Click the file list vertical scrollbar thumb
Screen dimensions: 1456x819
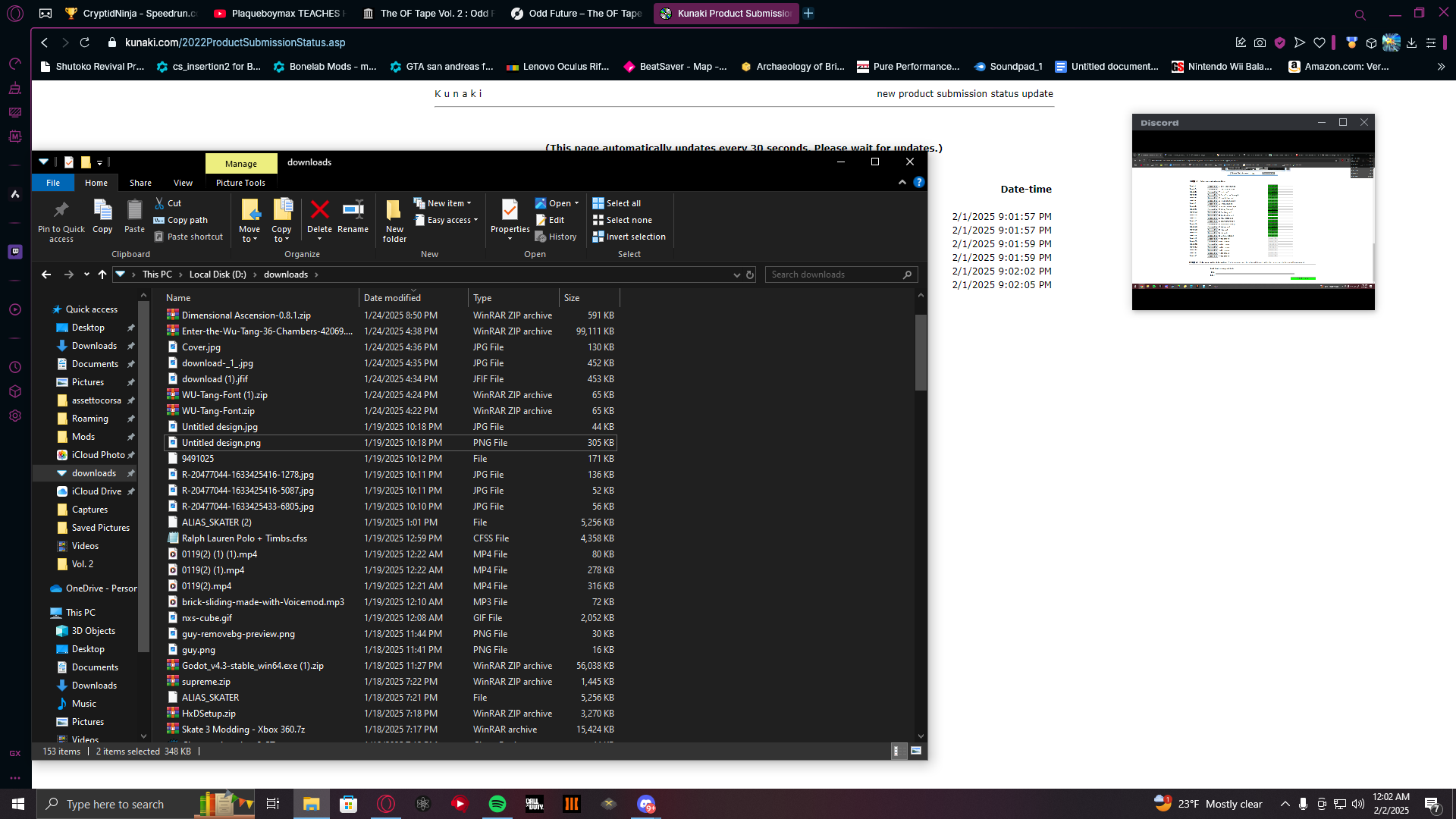point(921,353)
